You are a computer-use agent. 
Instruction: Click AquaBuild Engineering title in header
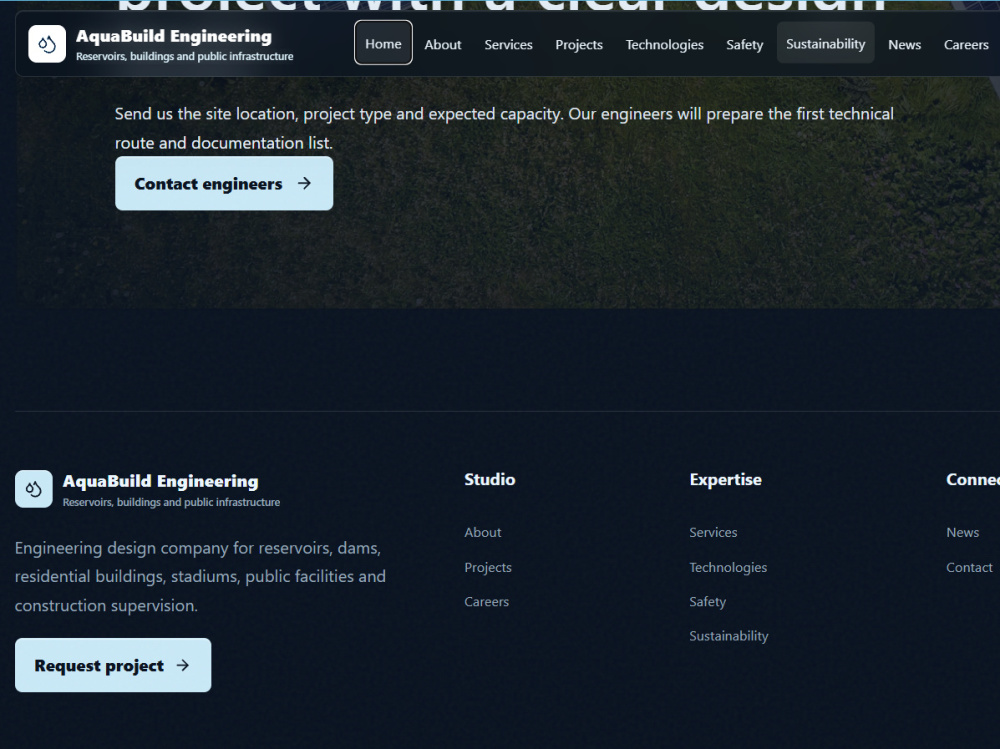(173, 36)
